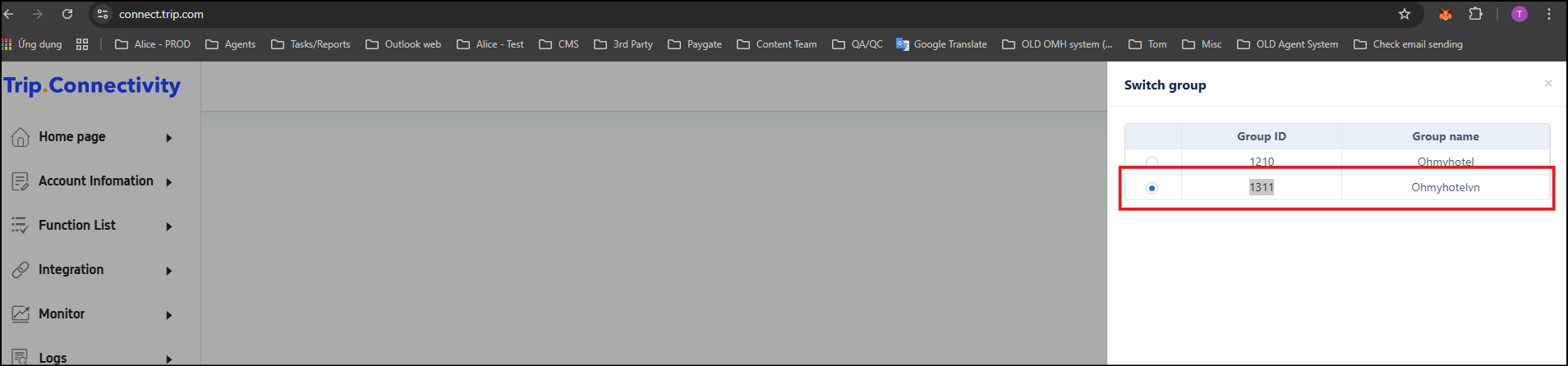Open the Tasks/Reports bookmark folder
The width and height of the screenshot is (1568, 366).
[x=310, y=44]
